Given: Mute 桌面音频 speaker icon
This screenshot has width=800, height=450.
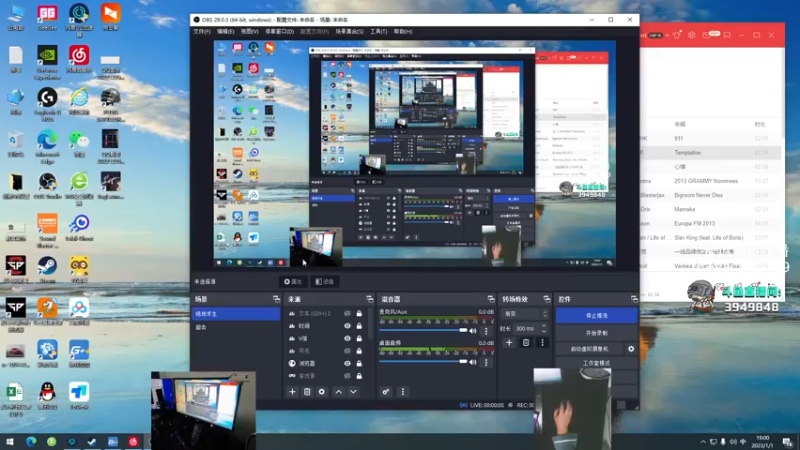Looking at the screenshot, I should (x=473, y=362).
